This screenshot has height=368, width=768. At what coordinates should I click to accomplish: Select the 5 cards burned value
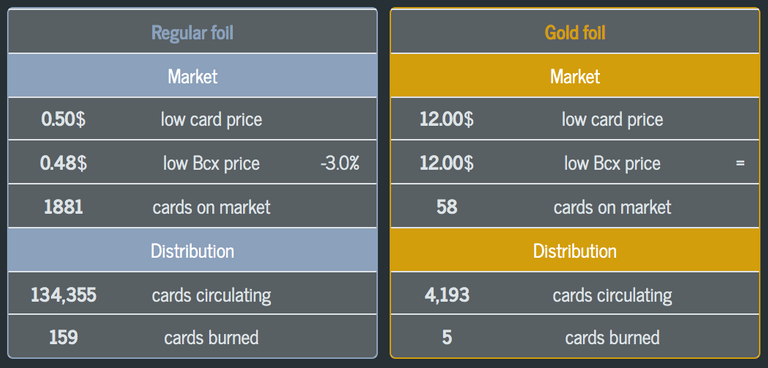[447, 337]
